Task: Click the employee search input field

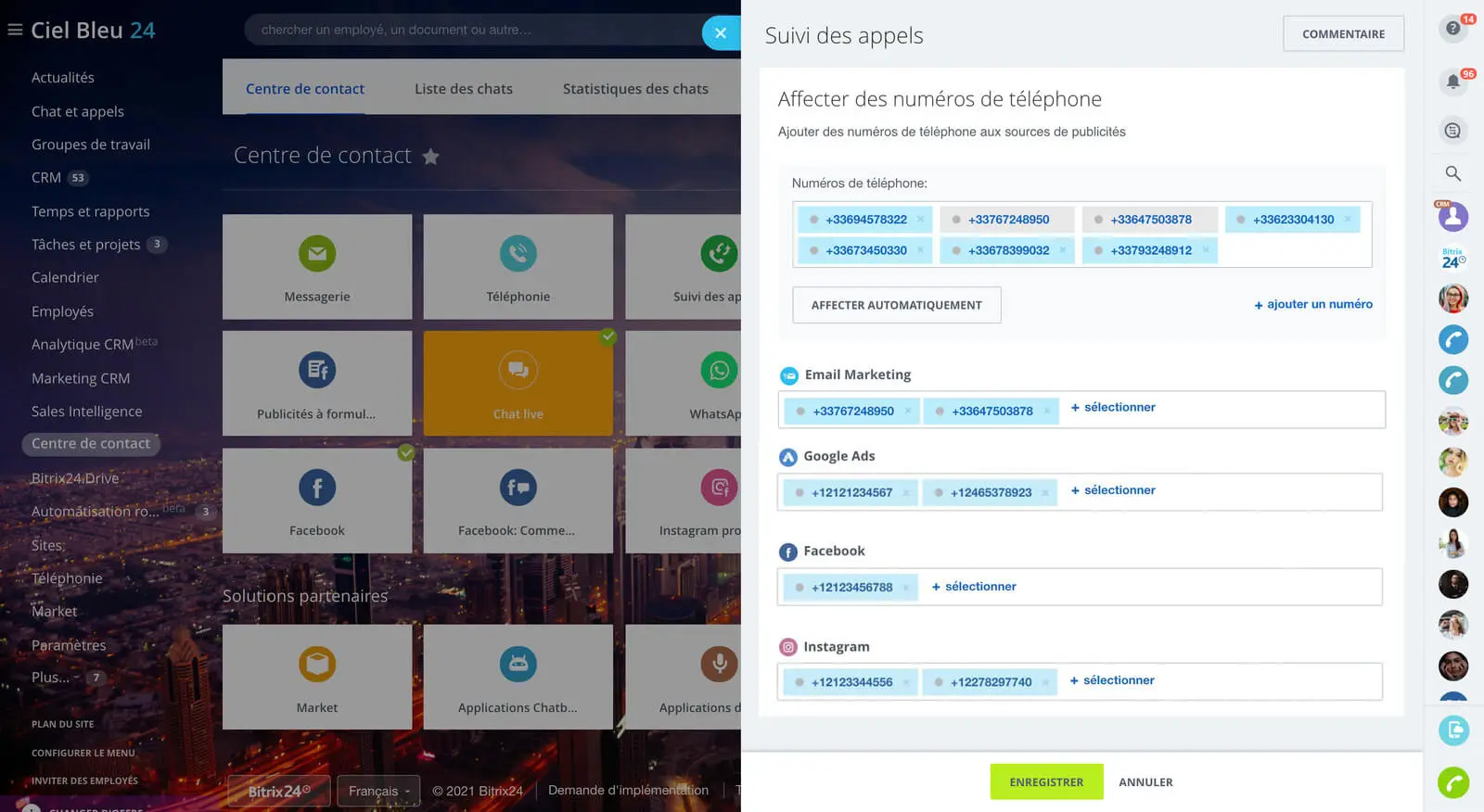Action: [x=473, y=30]
